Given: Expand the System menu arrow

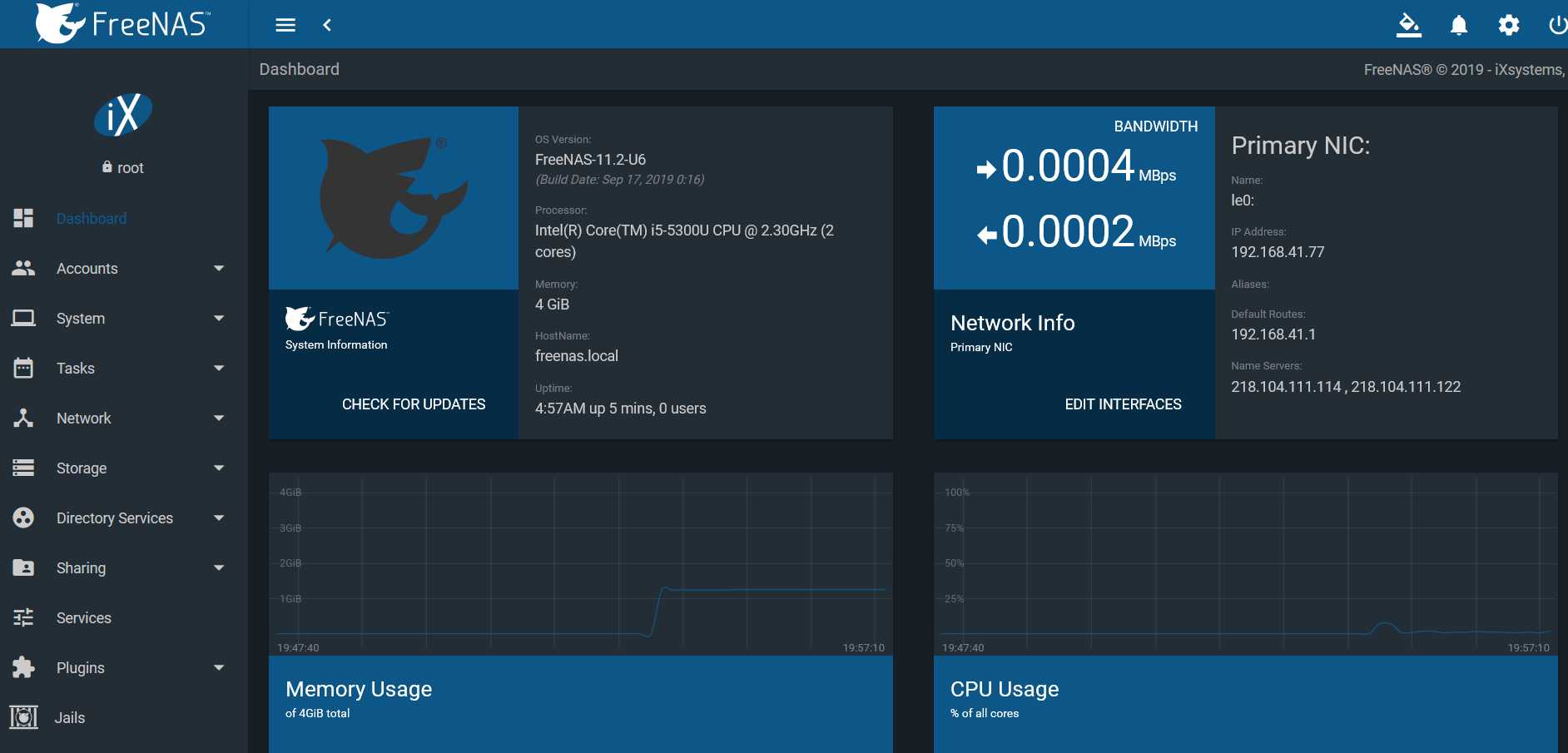Looking at the screenshot, I should 219,318.
